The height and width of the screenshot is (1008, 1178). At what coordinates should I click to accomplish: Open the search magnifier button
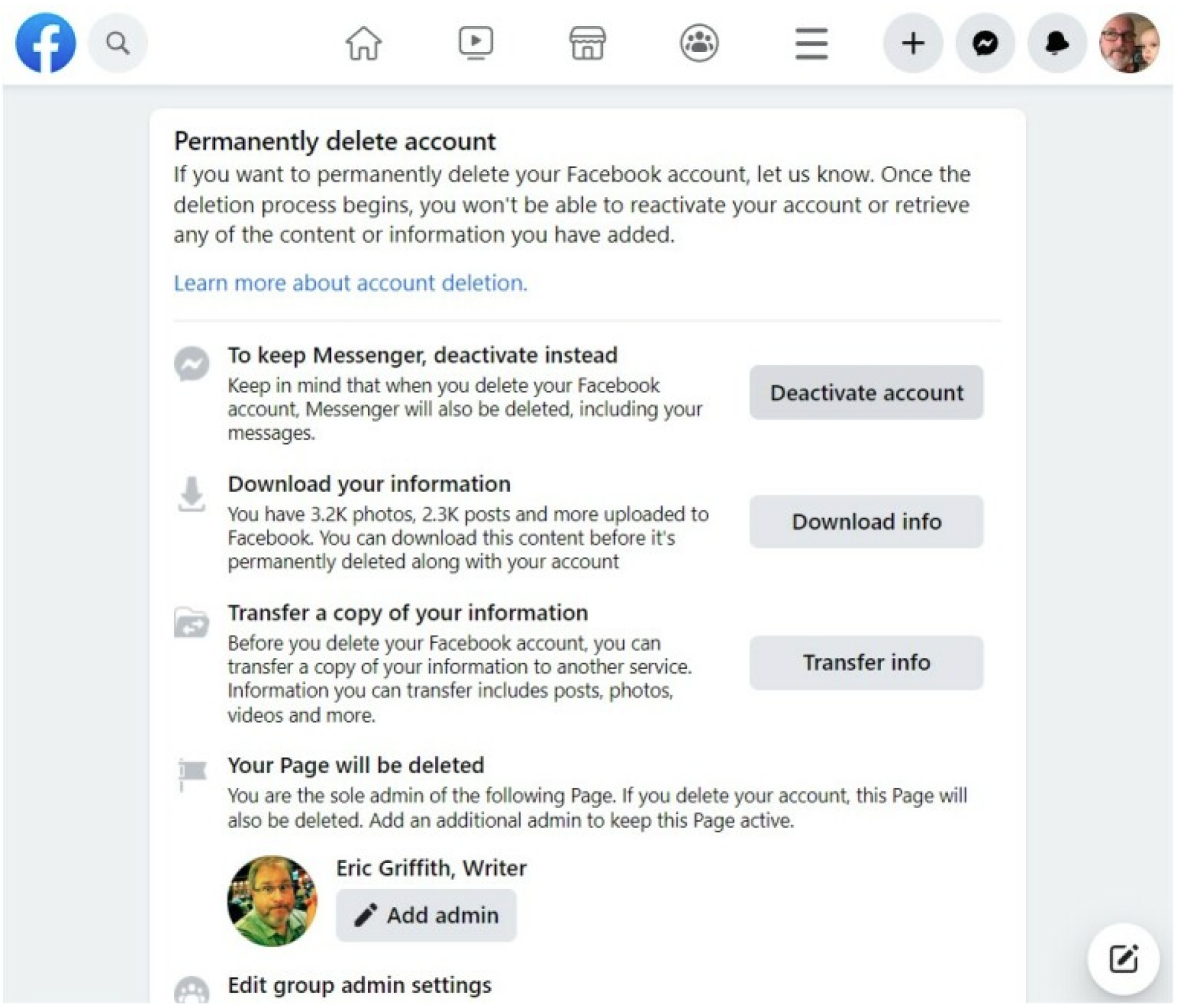(118, 43)
